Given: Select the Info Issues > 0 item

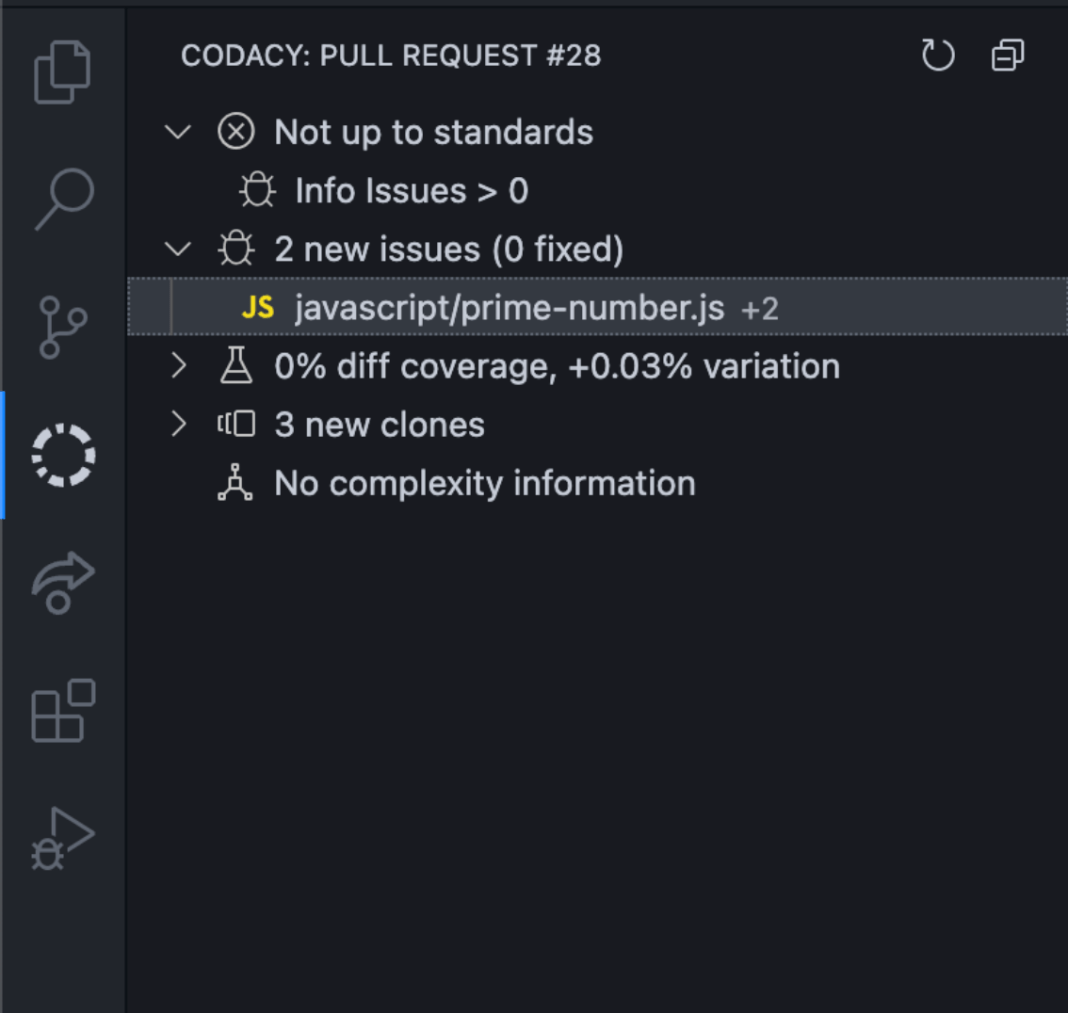Looking at the screenshot, I should coord(411,191).
